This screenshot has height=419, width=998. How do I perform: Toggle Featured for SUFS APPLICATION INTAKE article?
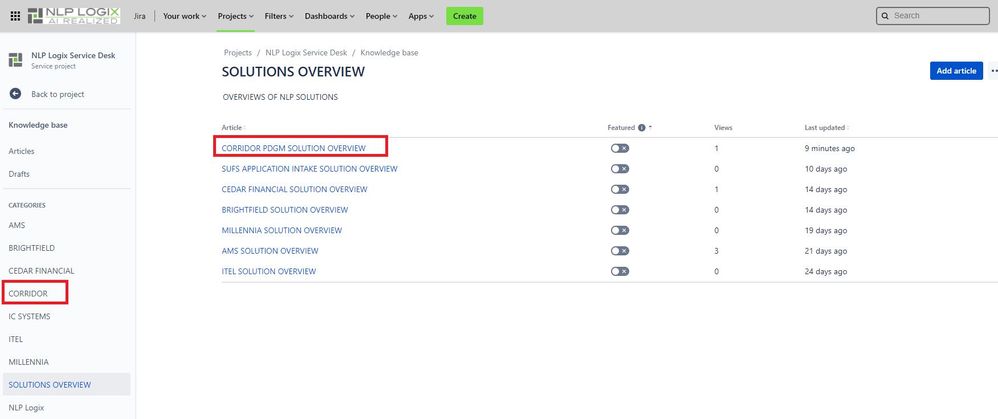619,169
